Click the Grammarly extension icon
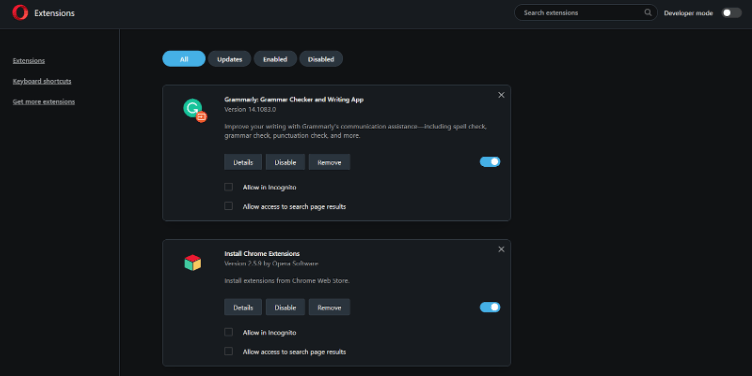The height and width of the screenshot is (376, 752). point(195,110)
